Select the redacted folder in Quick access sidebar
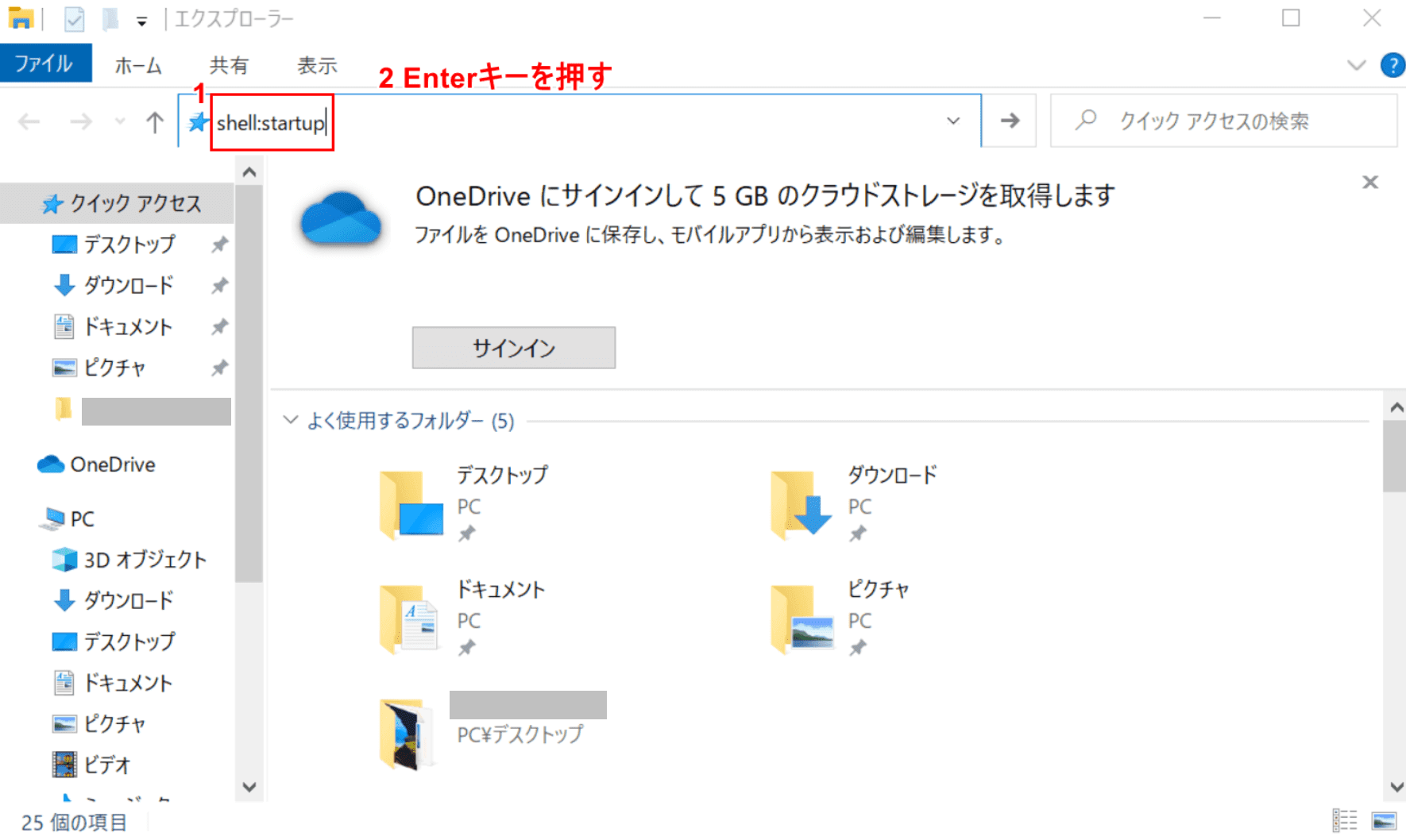 coord(141,411)
